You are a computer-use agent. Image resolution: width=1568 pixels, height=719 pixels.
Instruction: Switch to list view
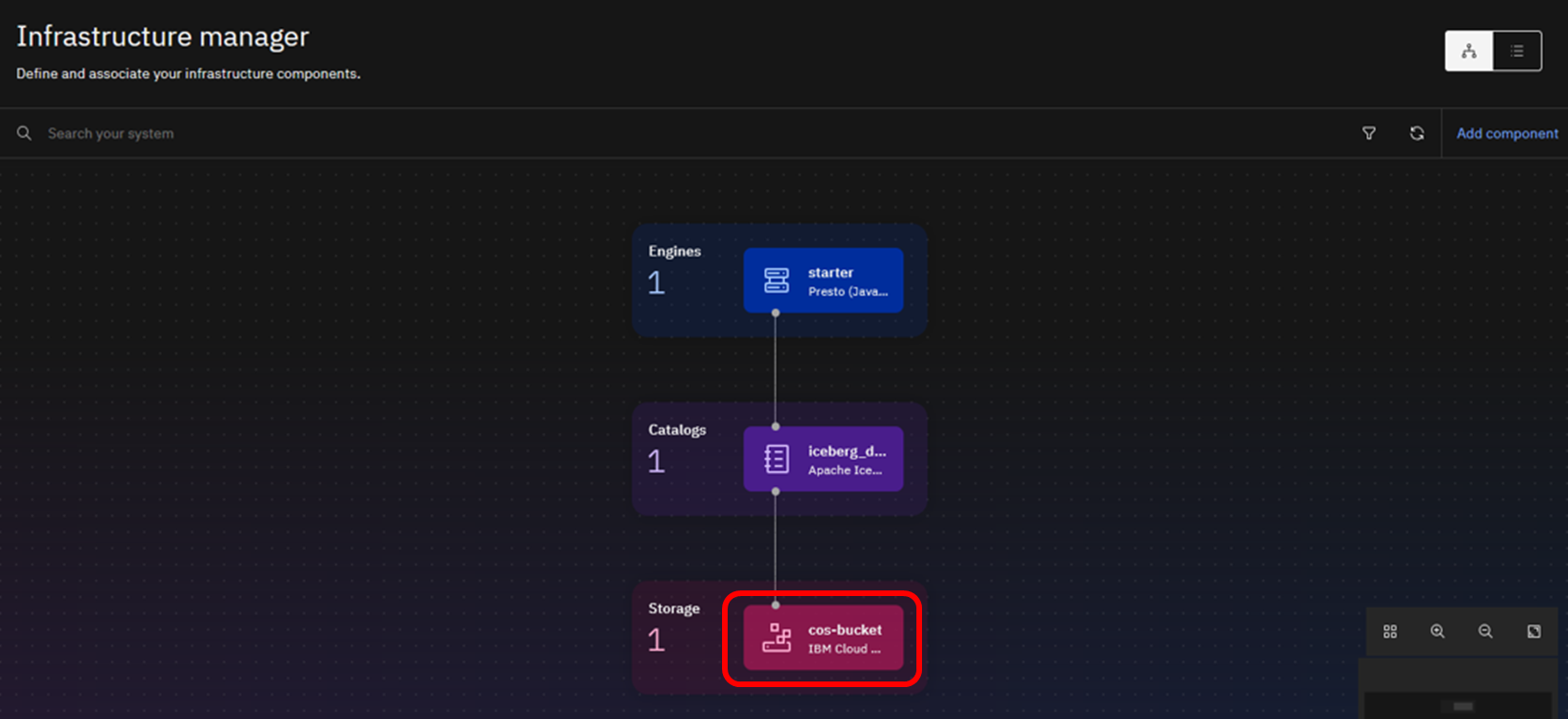[x=1516, y=52]
